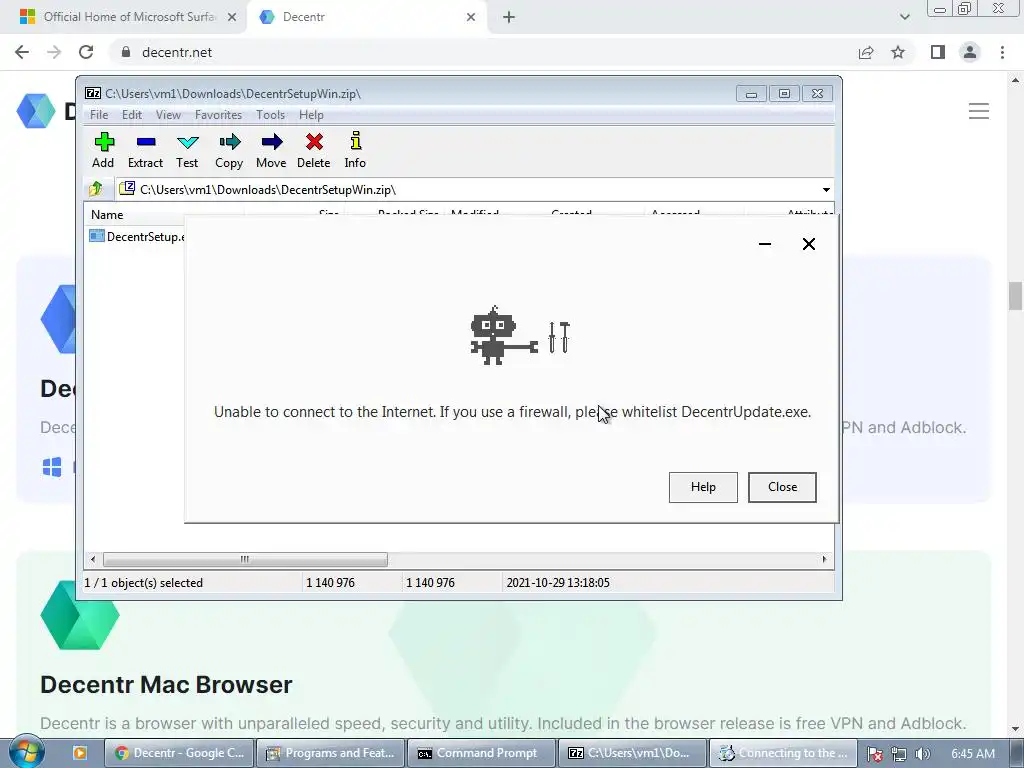Open the Help menu in 7-Zip
1024x768 pixels.
click(311, 115)
